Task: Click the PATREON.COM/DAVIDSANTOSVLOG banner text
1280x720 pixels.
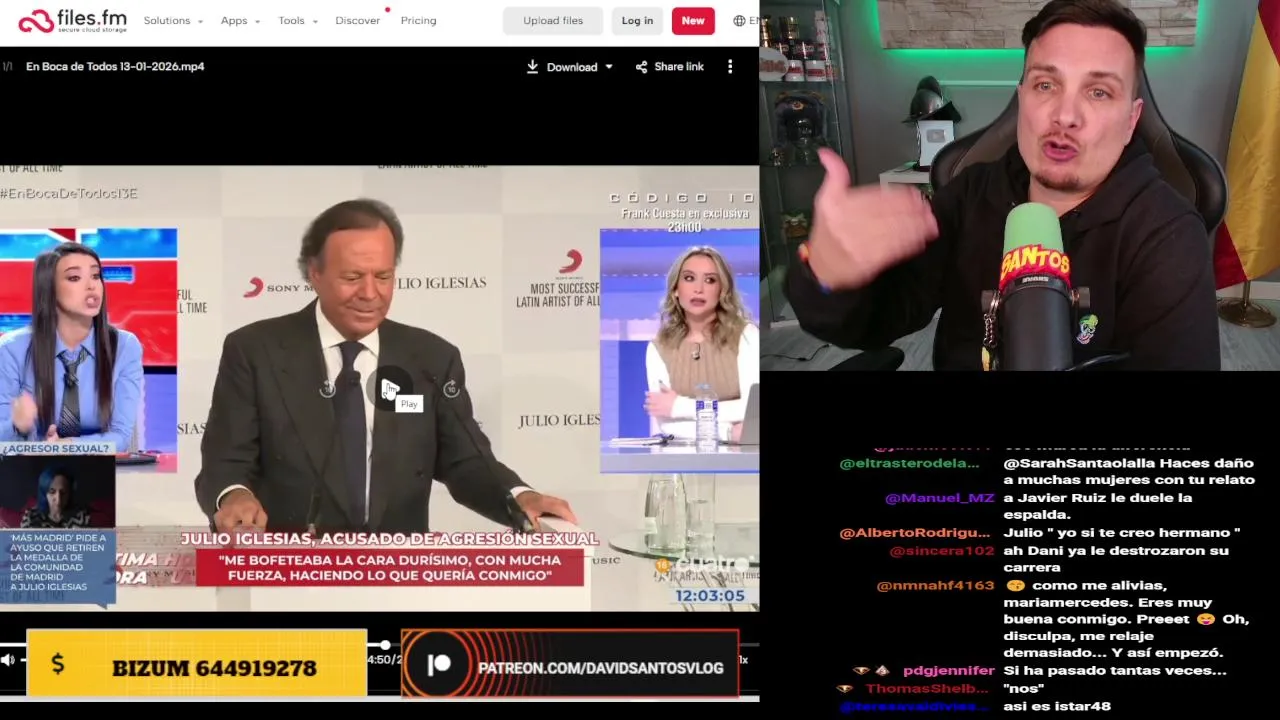Action: (601, 668)
